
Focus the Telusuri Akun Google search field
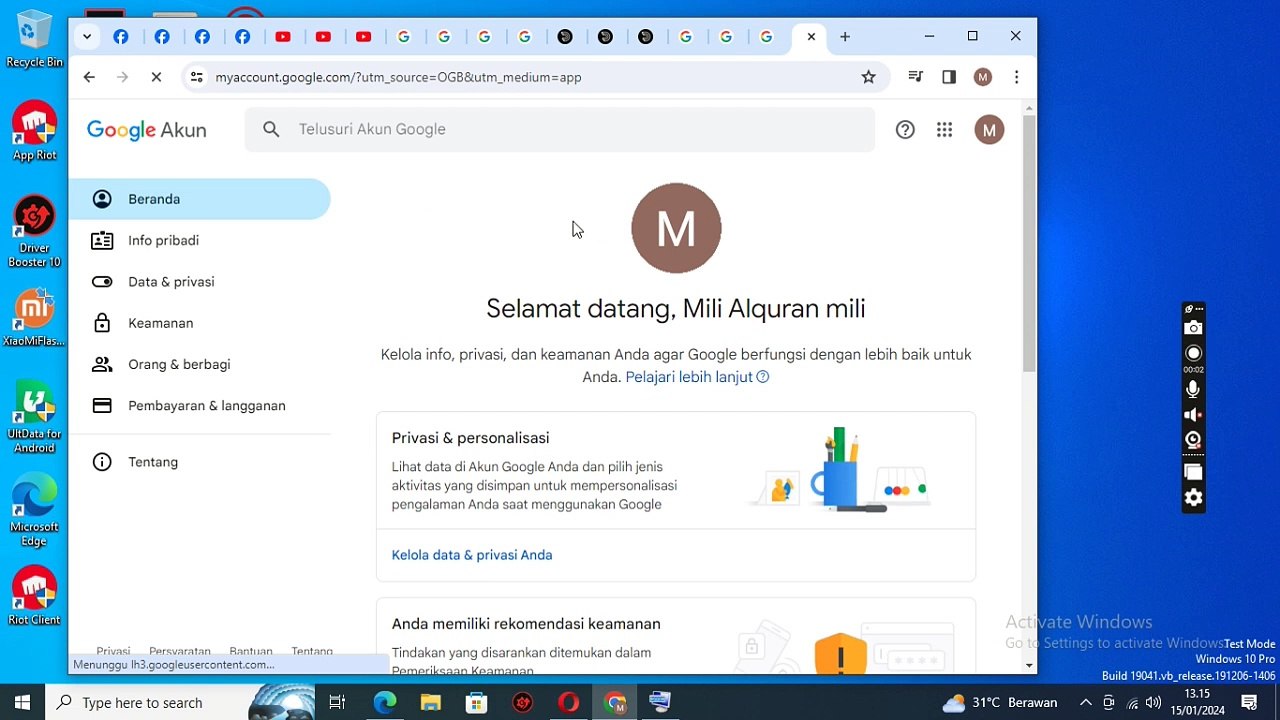click(560, 129)
